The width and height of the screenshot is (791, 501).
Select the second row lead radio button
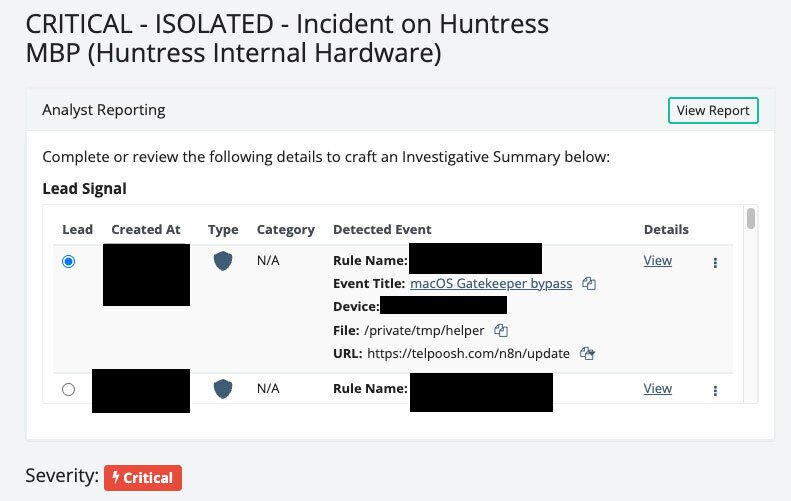pyautogui.click(x=68, y=389)
